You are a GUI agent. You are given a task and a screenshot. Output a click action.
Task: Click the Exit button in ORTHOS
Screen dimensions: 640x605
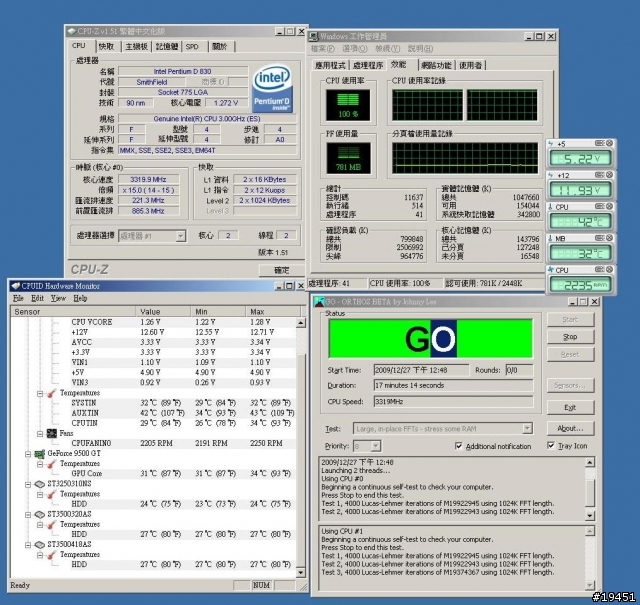[570, 407]
